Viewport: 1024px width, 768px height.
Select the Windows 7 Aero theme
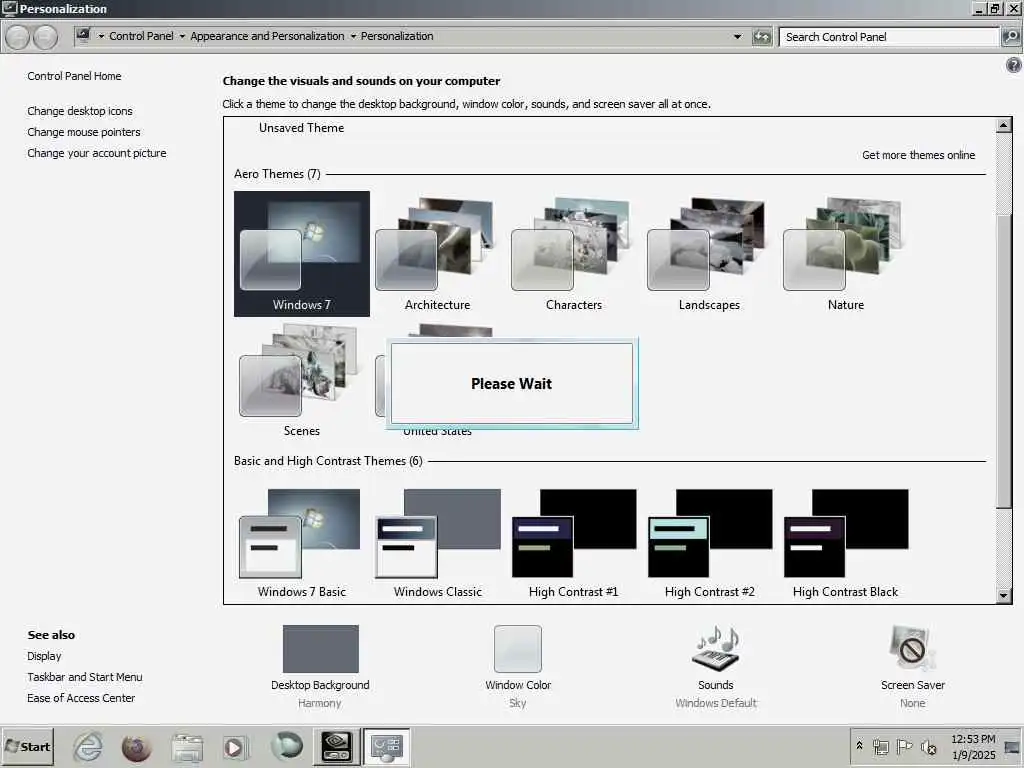click(302, 253)
